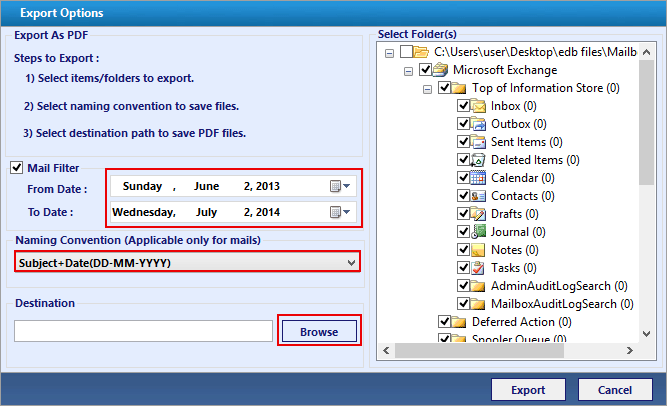Click the Export button
This screenshot has height=406, width=667.
point(529,389)
